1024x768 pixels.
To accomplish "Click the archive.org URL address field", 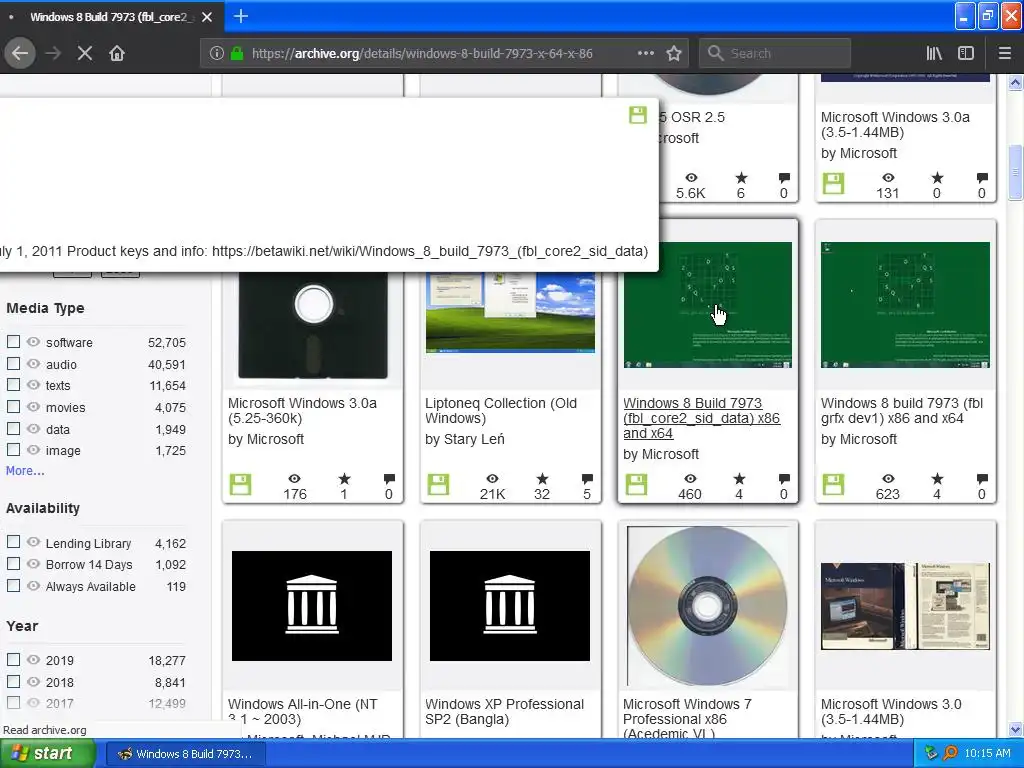I will click(422, 54).
